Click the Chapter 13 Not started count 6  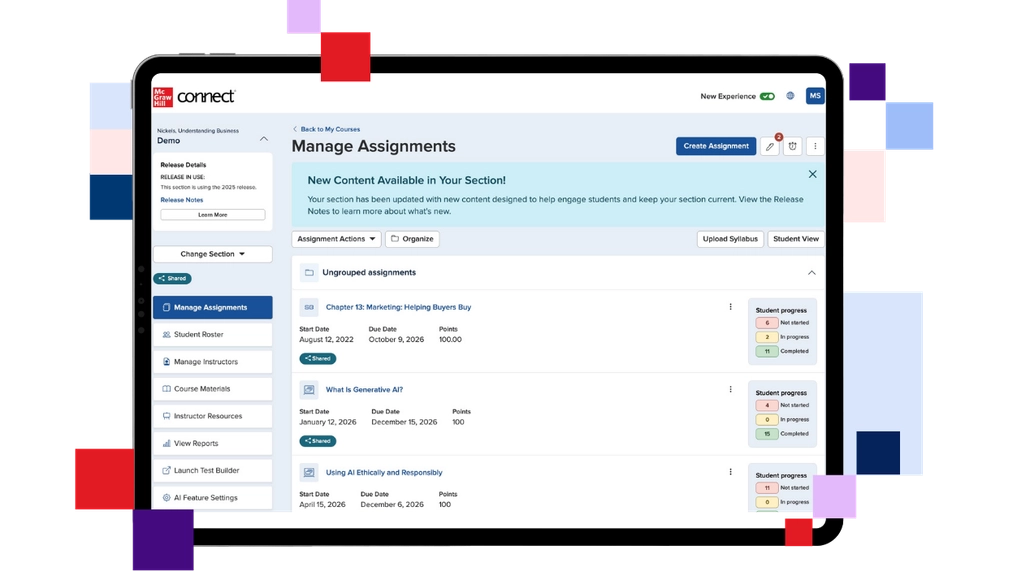767,323
